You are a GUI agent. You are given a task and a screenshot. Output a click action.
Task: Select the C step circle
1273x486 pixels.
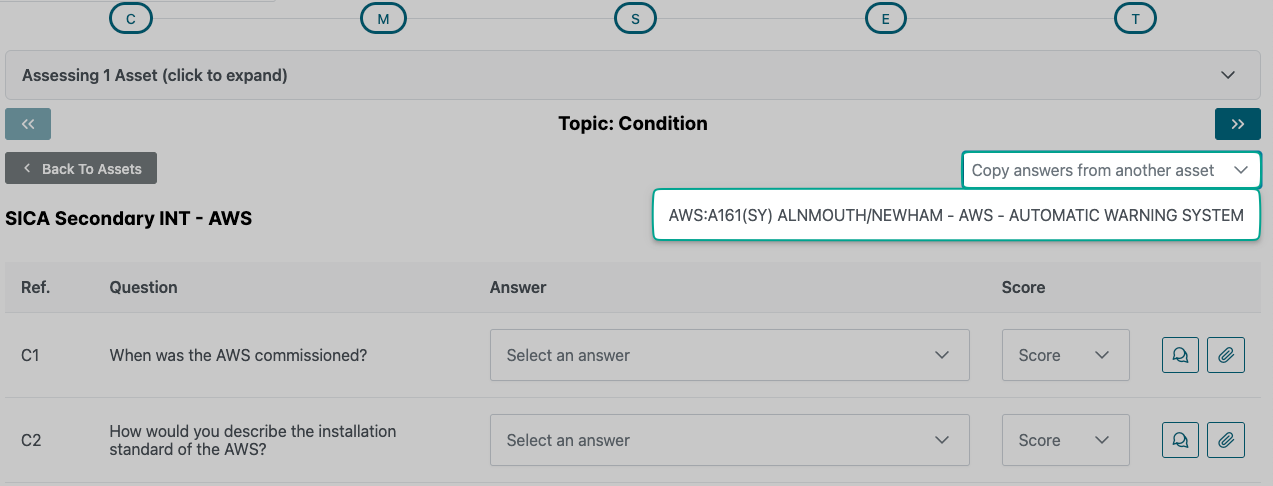[131, 18]
